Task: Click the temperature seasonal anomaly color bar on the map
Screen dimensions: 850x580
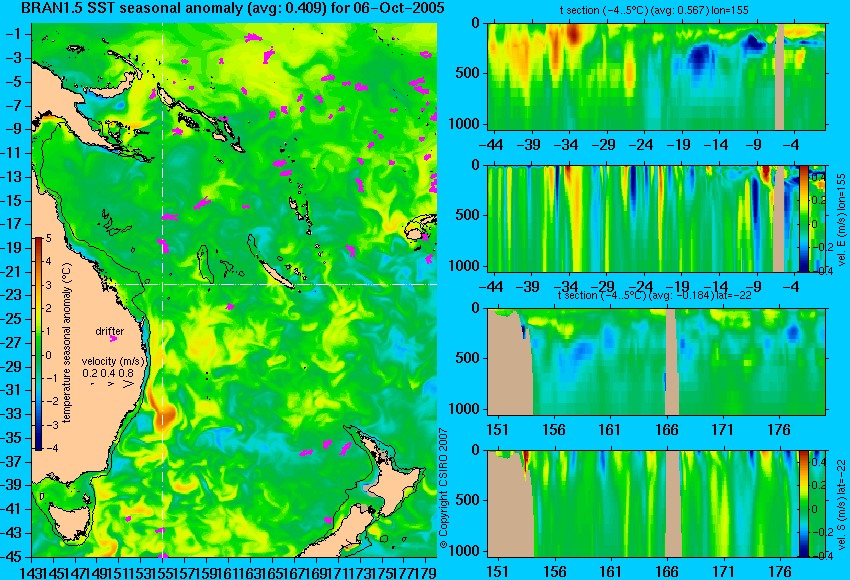Action: pos(39,344)
